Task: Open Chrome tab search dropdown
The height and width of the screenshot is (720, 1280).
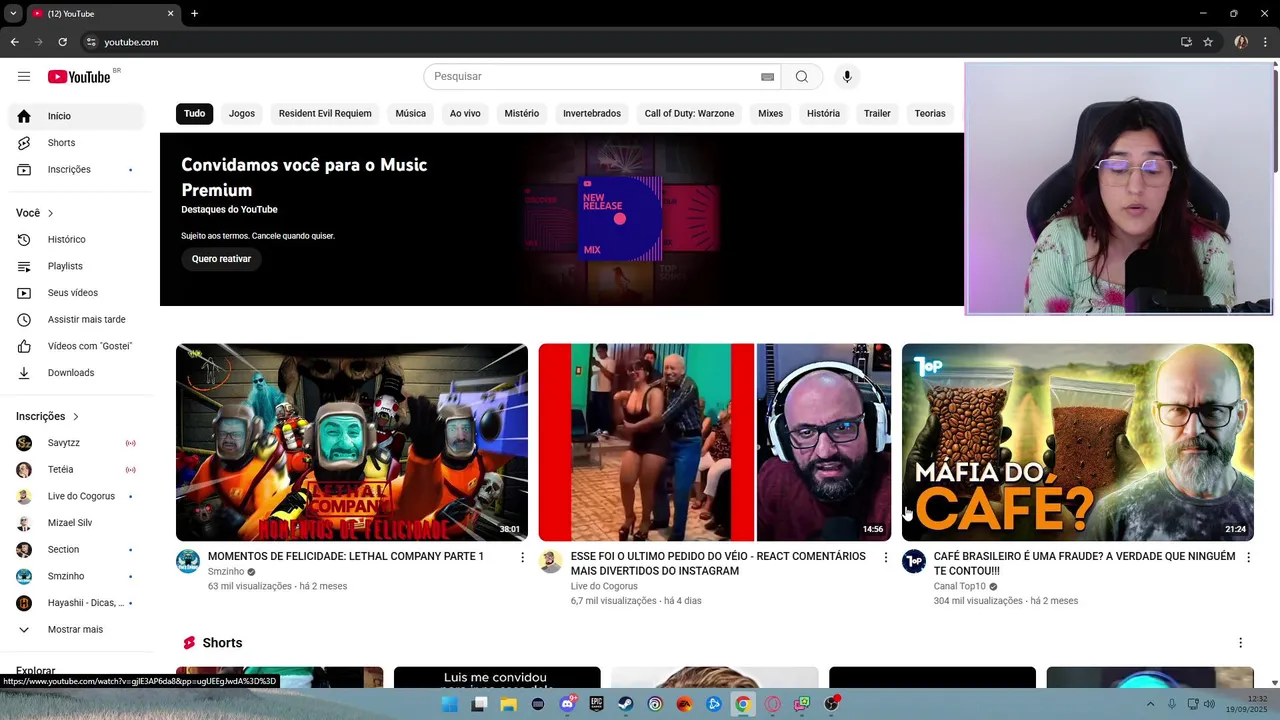Action: [13, 14]
